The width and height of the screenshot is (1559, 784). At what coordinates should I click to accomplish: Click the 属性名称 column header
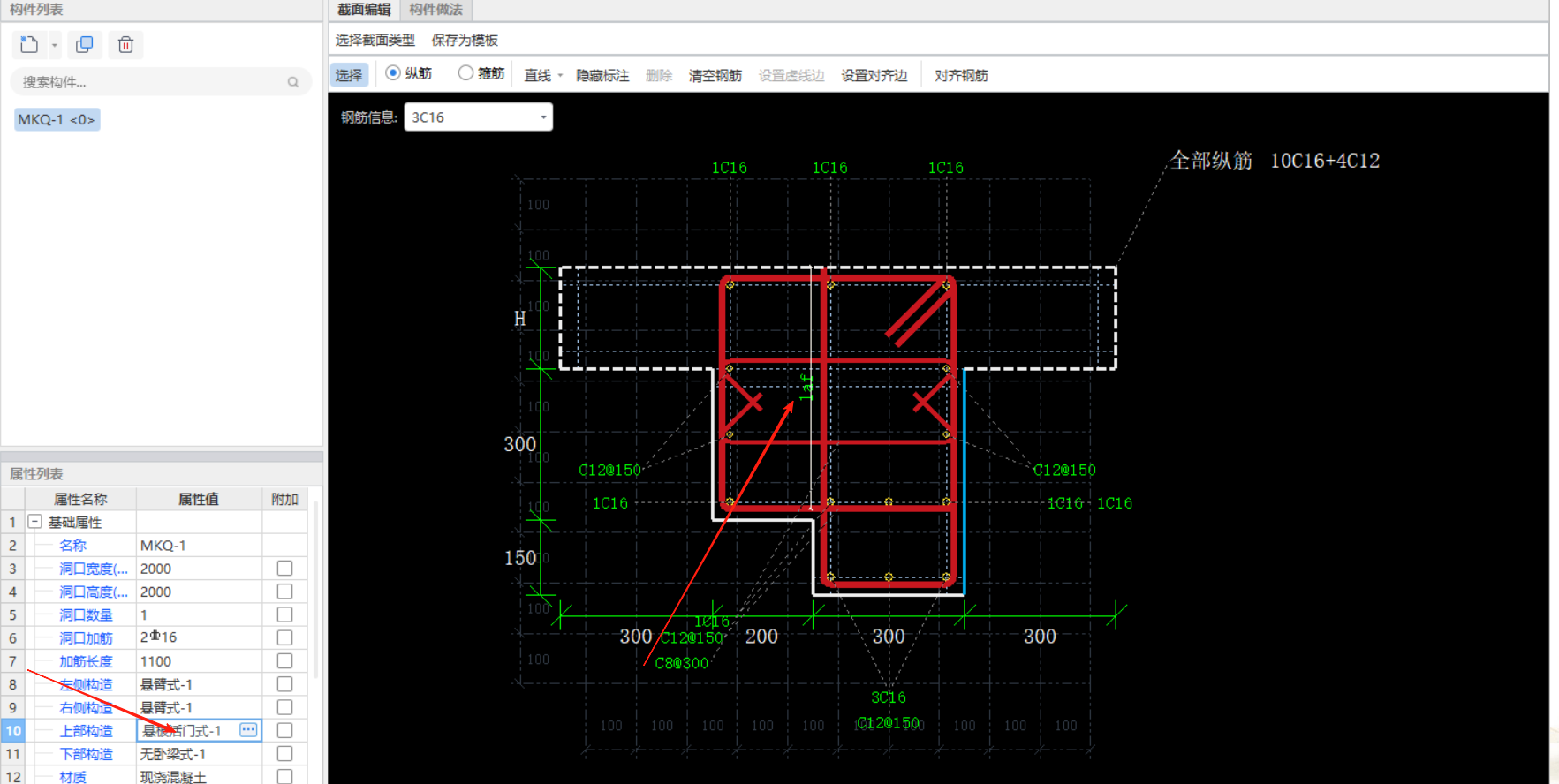pyautogui.click(x=80, y=499)
